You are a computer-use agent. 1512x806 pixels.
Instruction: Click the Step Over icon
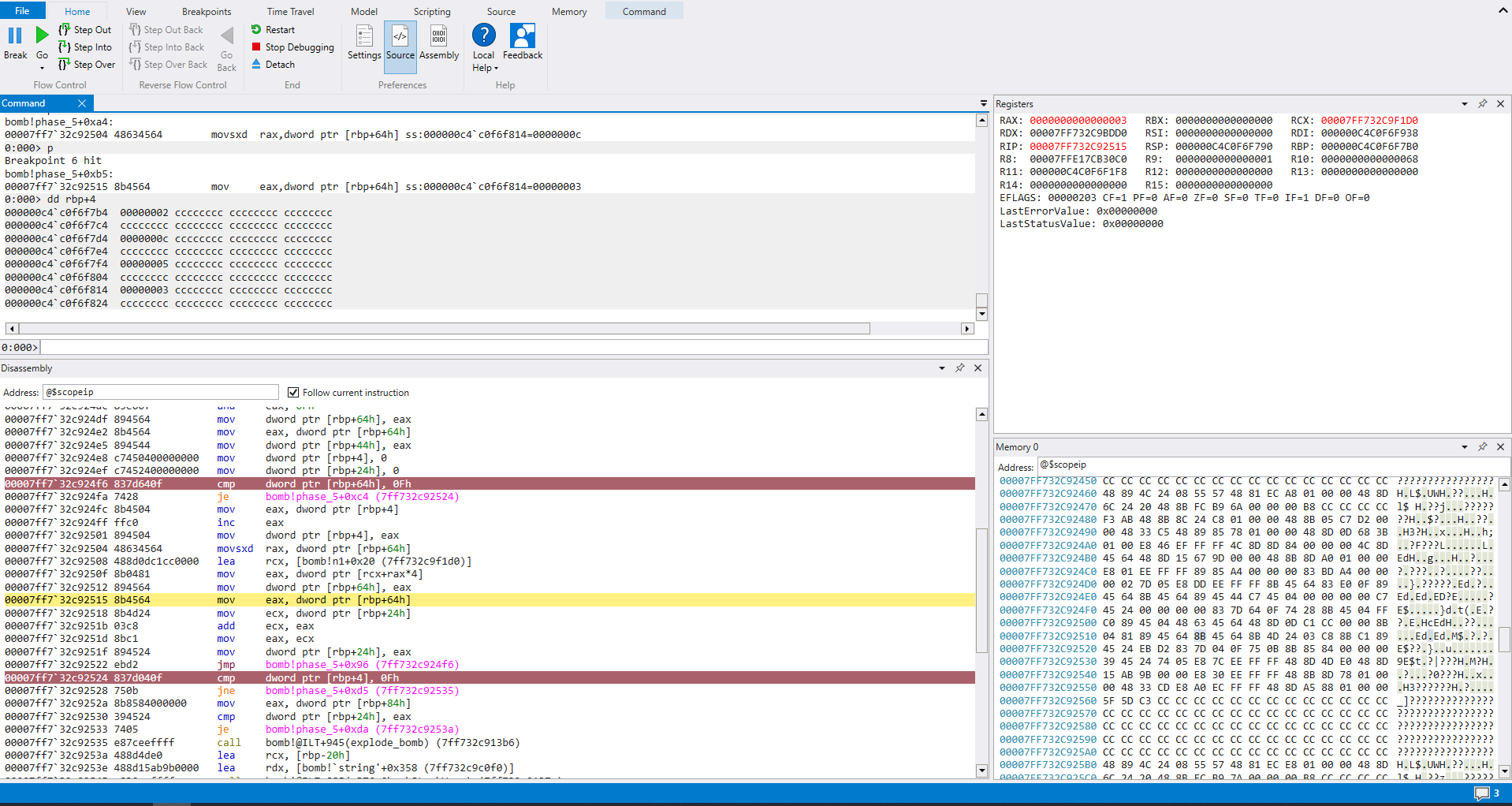pyautogui.click(x=65, y=65)
